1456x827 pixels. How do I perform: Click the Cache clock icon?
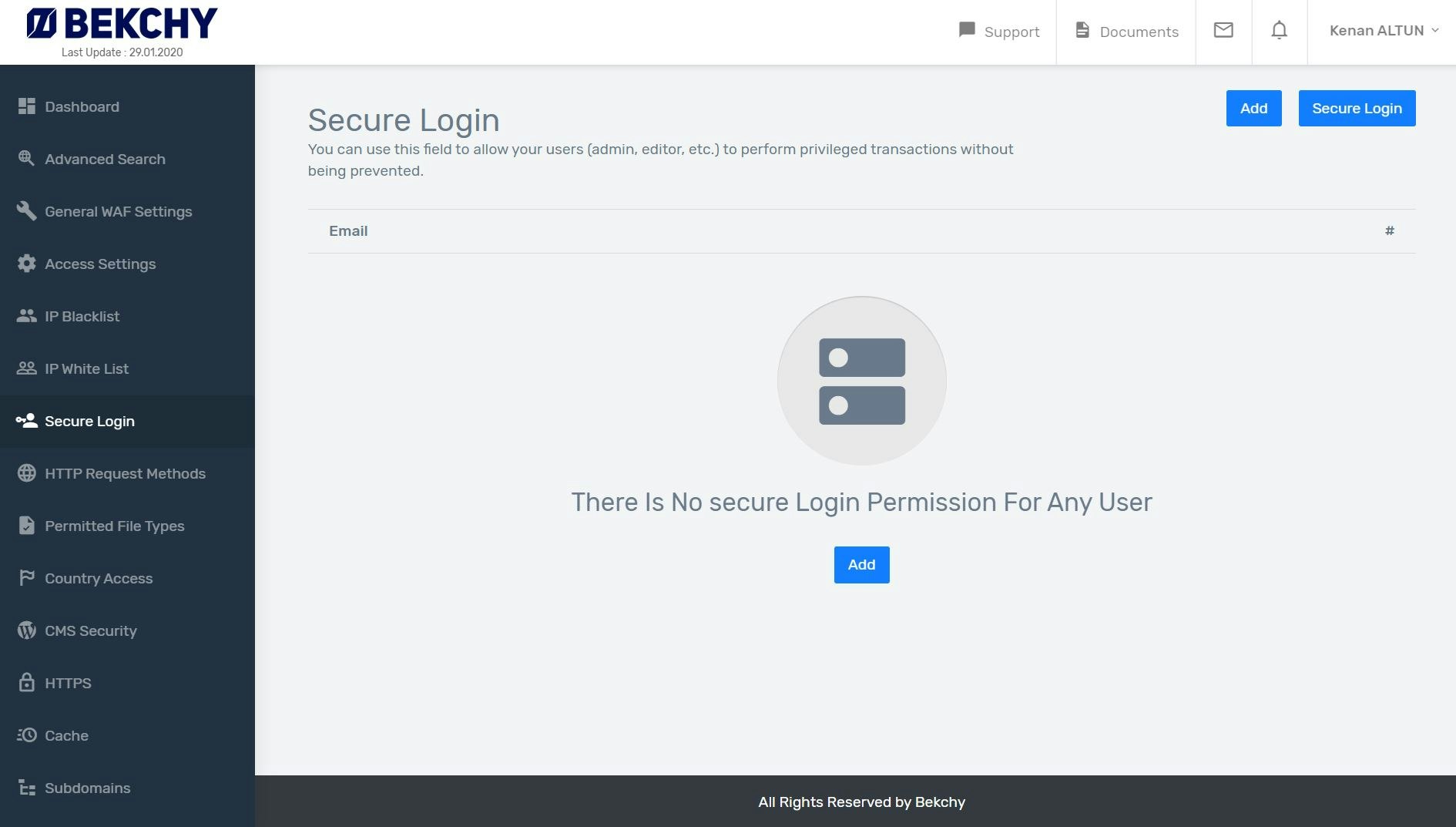27,735
